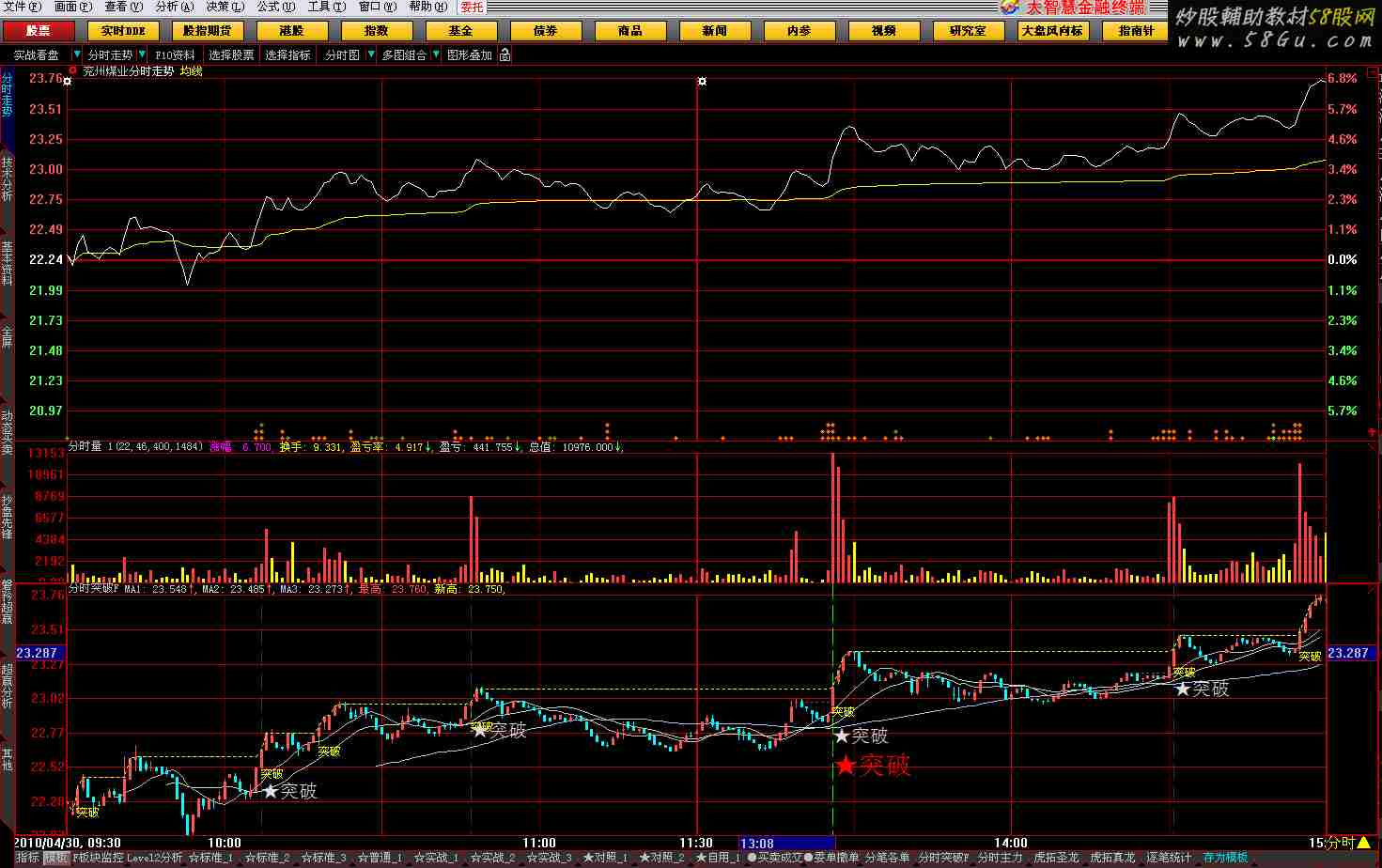Viewport: 1382px width, 868px height.
Task: Click 选择指标 in the toolbar
Action: [287, 55]
